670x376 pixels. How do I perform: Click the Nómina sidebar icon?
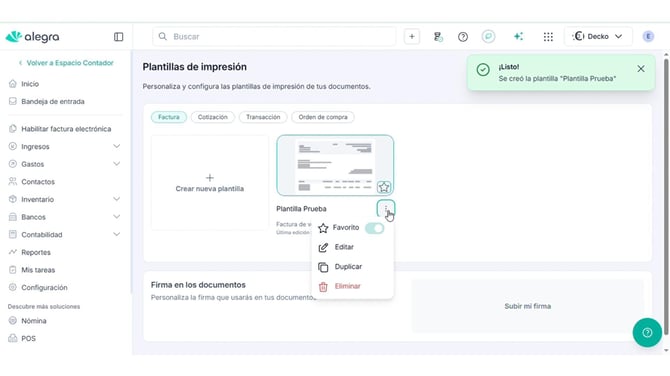13,320
